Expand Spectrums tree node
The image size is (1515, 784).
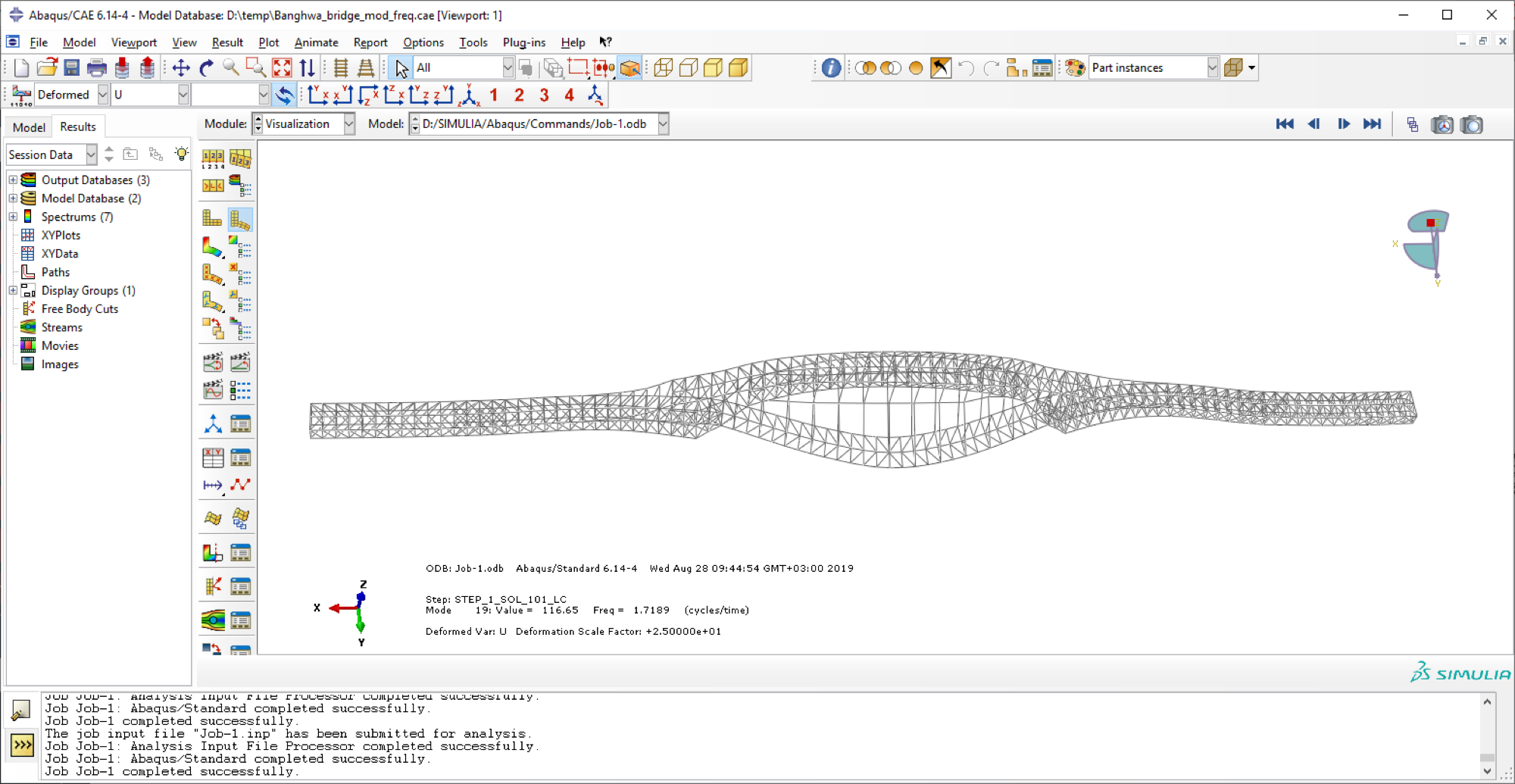pyautogui.click(x=13, y=217)
